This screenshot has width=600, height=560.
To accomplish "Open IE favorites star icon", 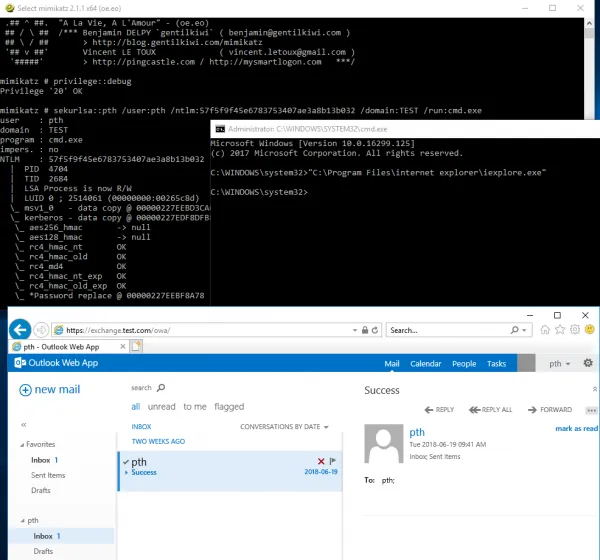I will (560, 330).
